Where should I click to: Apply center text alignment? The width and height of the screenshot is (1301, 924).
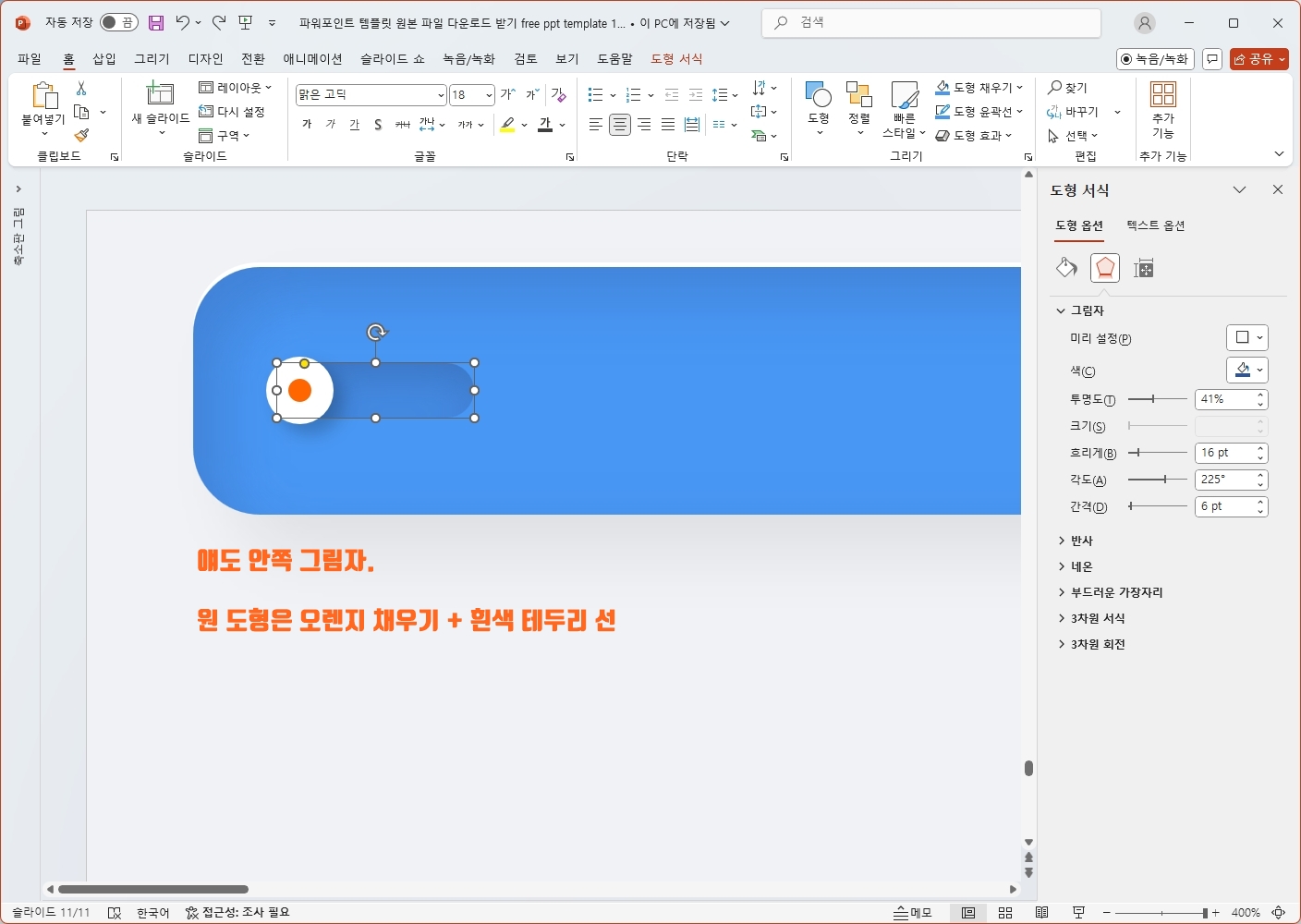tap(620, 125)
